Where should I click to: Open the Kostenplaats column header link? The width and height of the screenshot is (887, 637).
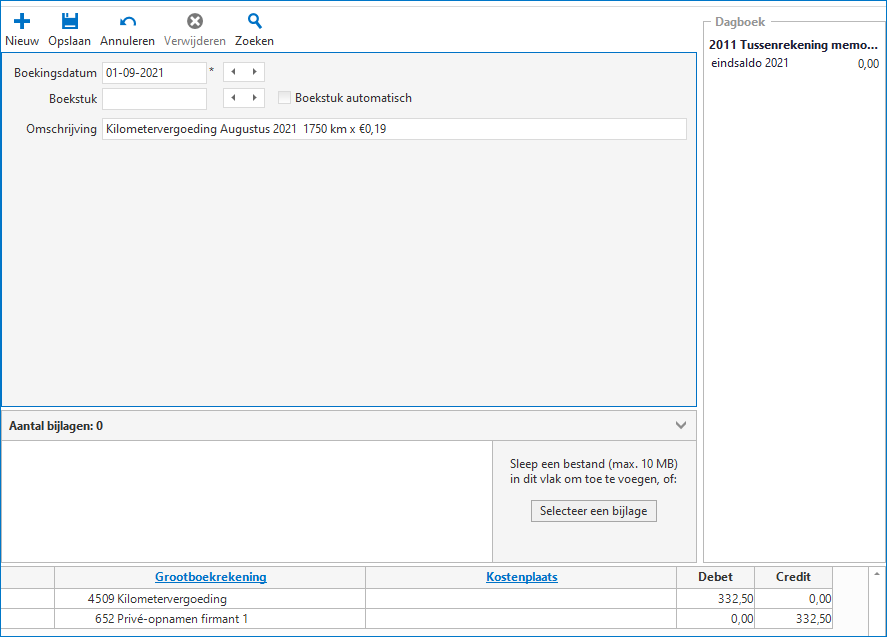point(521,577)
